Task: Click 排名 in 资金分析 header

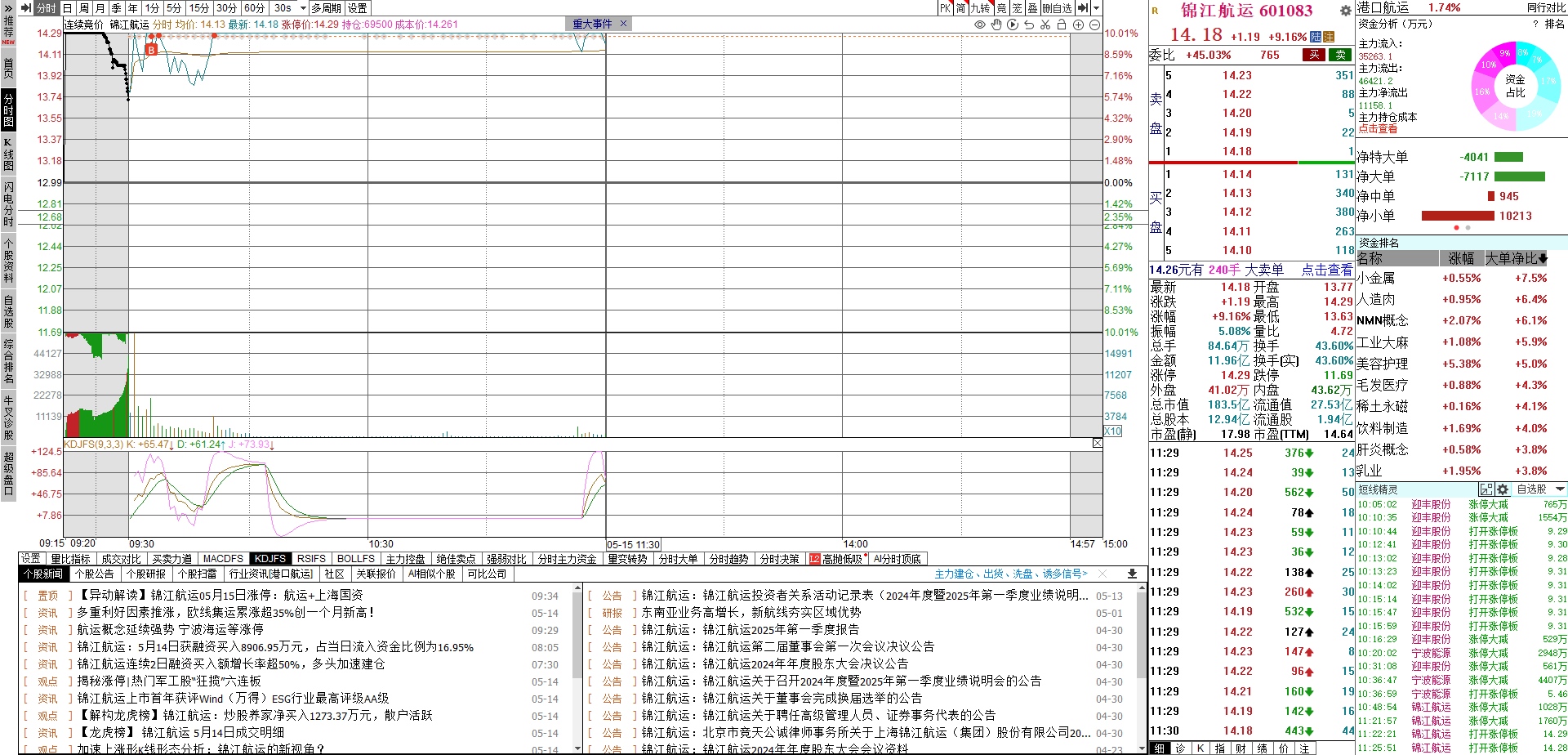Action: point(1555,24)
